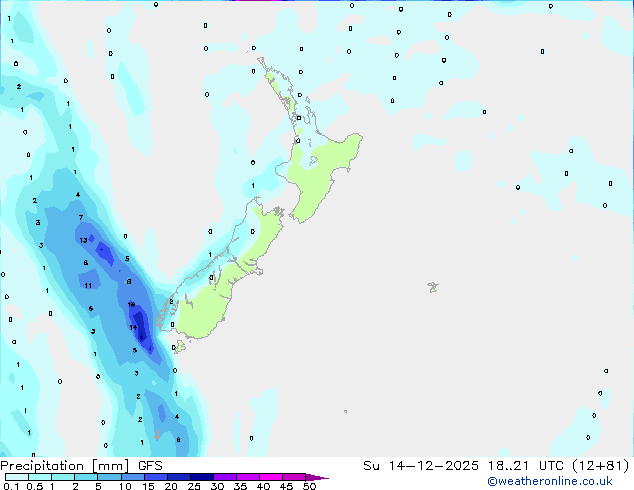The height and width of the screenshot is (490, 634).
Task: Click the 0.5 to 1 mm legend swatch
Action: [x=40, y=477]
